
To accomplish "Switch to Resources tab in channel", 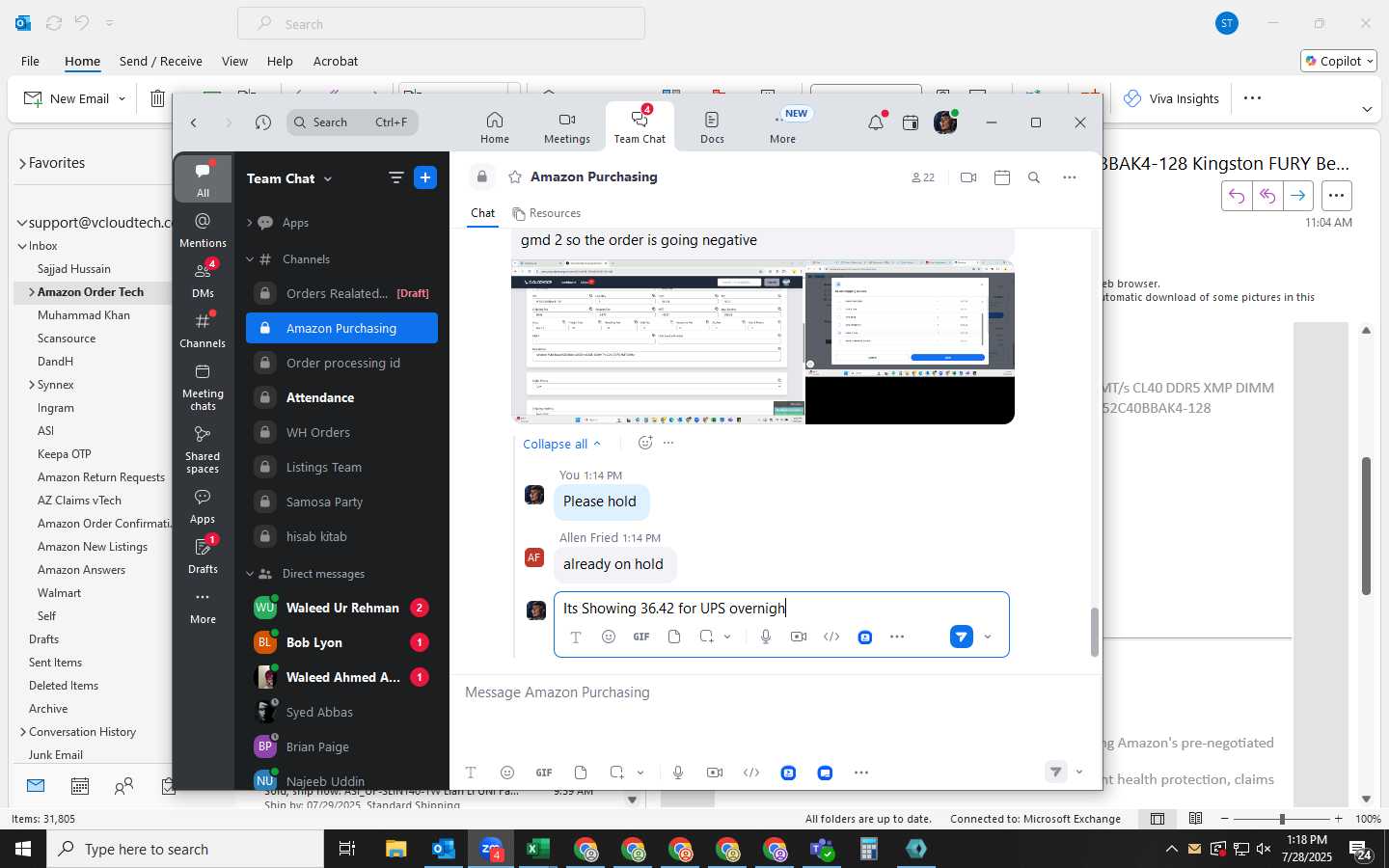I will tap(547, 213).
